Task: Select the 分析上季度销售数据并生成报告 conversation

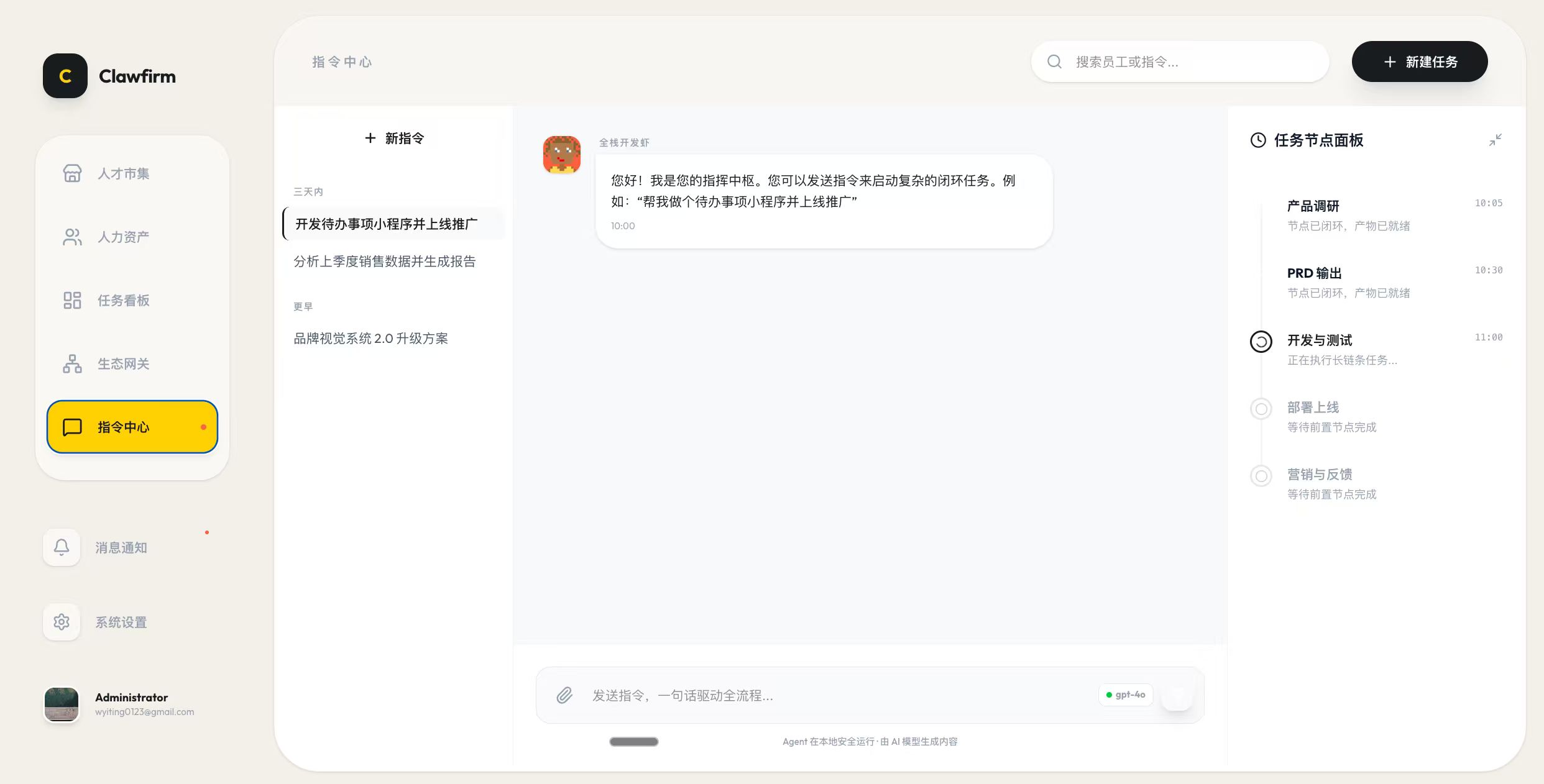Action: coord(385,261)
